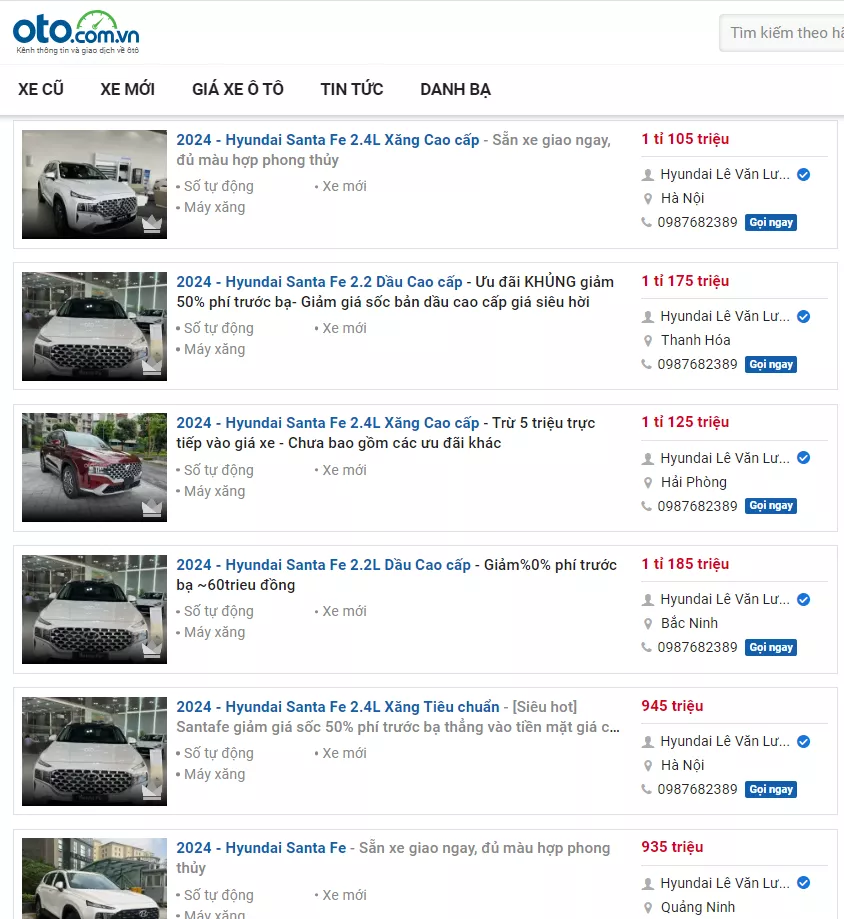This screenshot has height=919, width=844.
Task: Click location pin beside Bắc Ninh
Action: 648,624
